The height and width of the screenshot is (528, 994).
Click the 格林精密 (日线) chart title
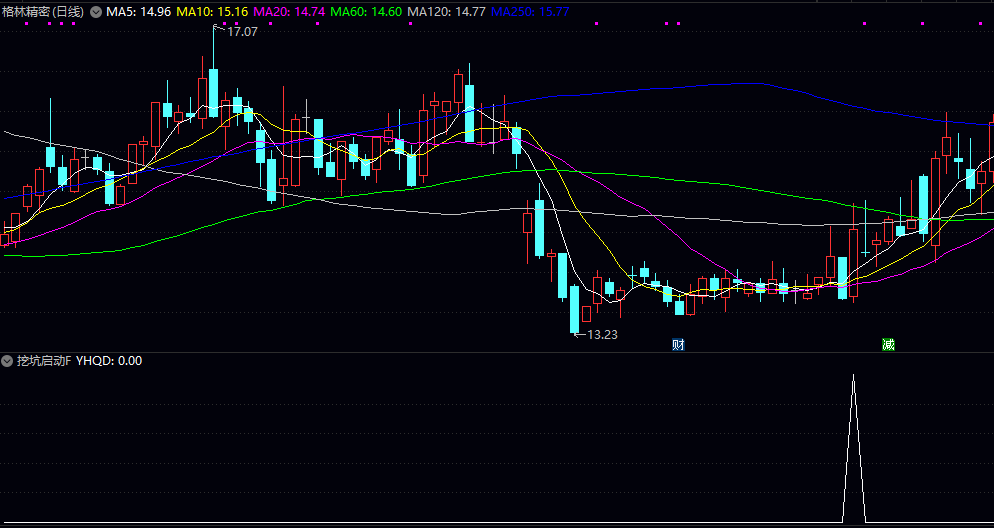pyautogui.click(x=44, y=11)
